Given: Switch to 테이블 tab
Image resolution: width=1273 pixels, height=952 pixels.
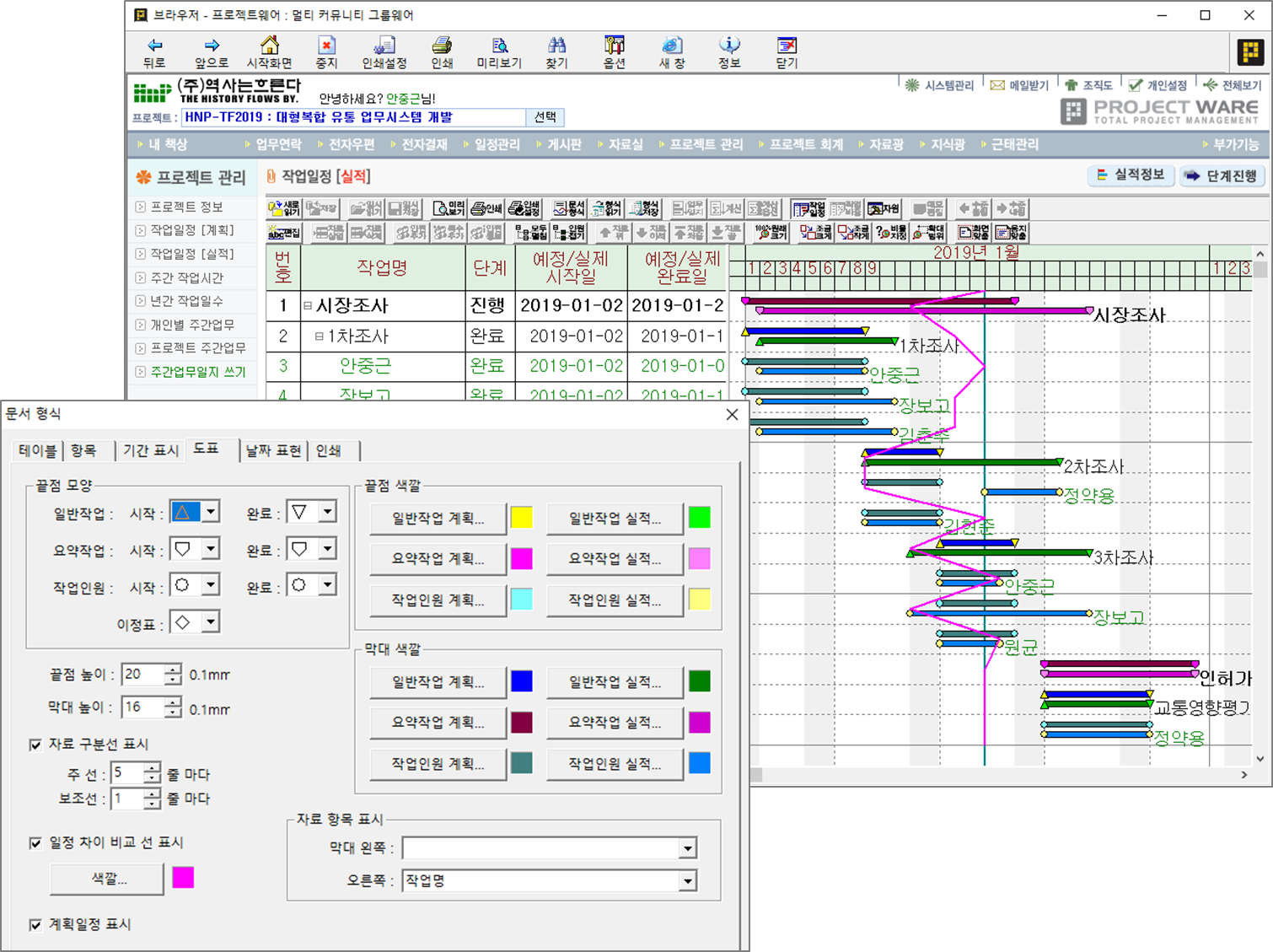Looking at the screenshot, I should click(38, 450).
